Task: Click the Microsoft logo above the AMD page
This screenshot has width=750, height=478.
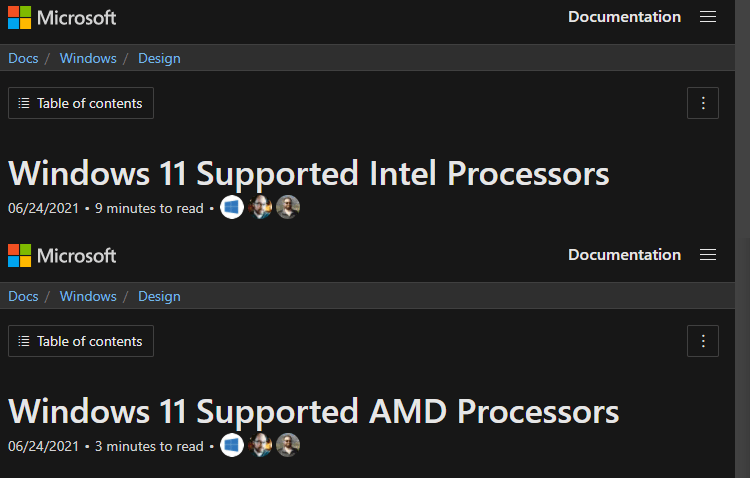Action: tap(62, 256)
